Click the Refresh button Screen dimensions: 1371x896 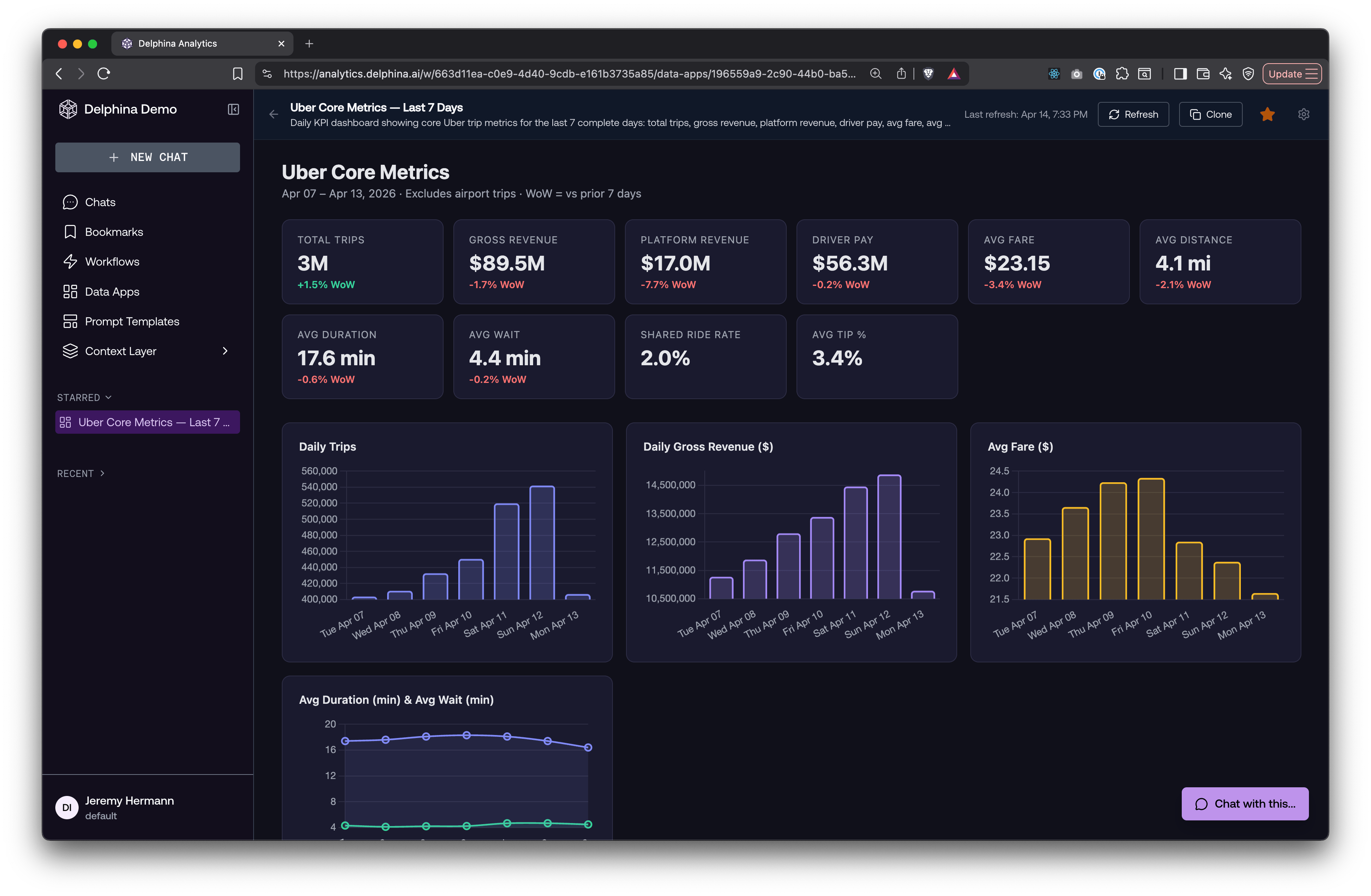[1133, 115]
